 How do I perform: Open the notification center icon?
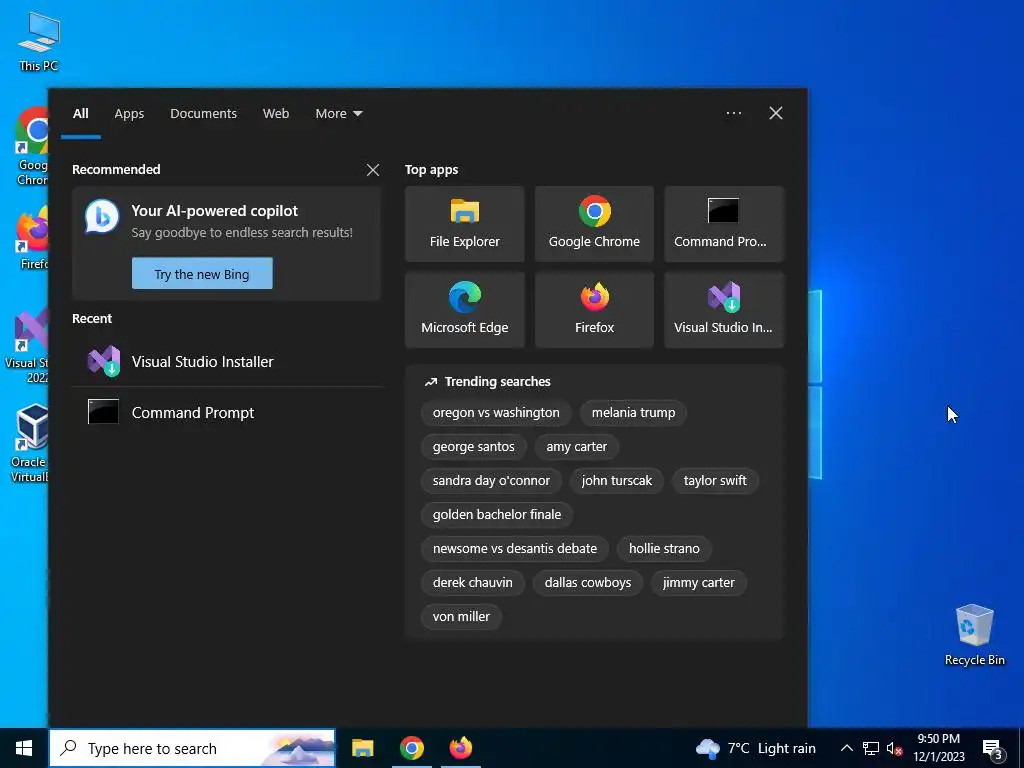[x=992, y=748]
